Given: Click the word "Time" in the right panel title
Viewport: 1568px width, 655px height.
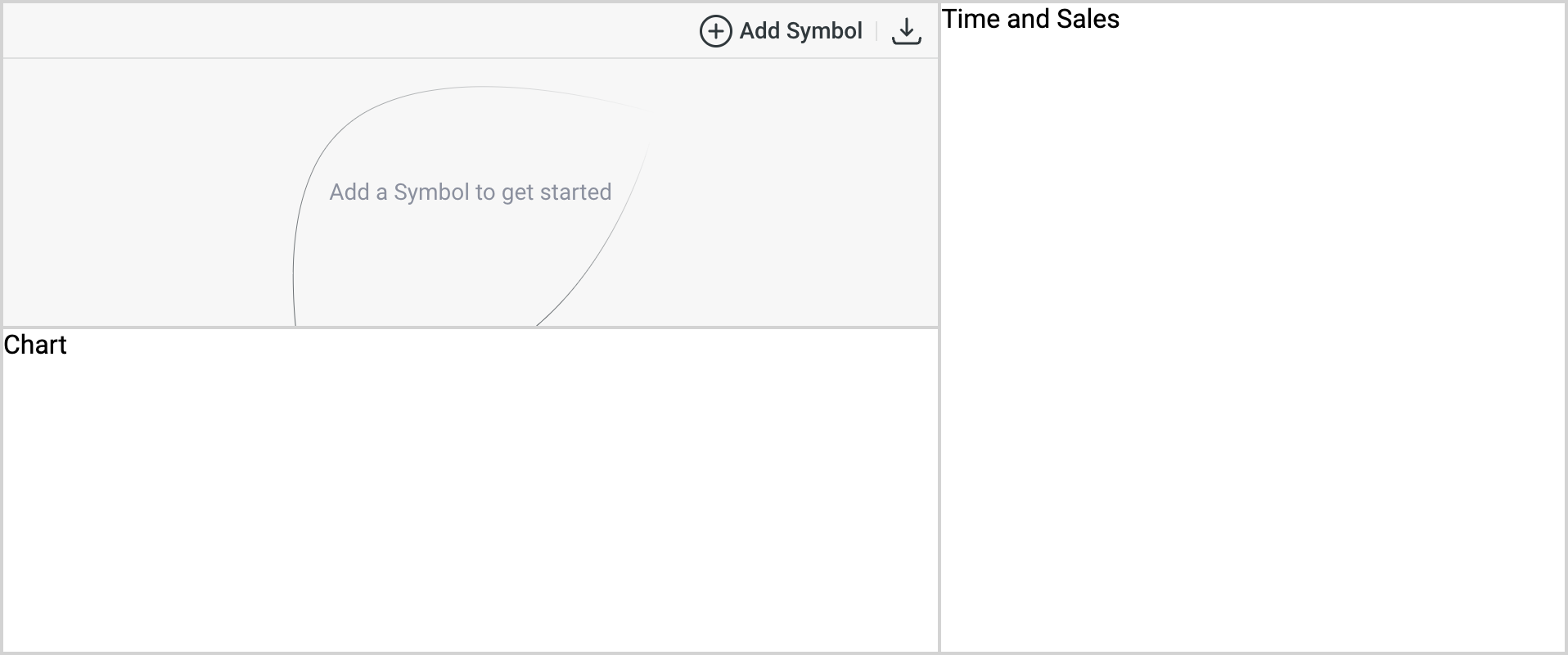Looking at the screenshot, I should pyautogui.click(x=971, y=19).
